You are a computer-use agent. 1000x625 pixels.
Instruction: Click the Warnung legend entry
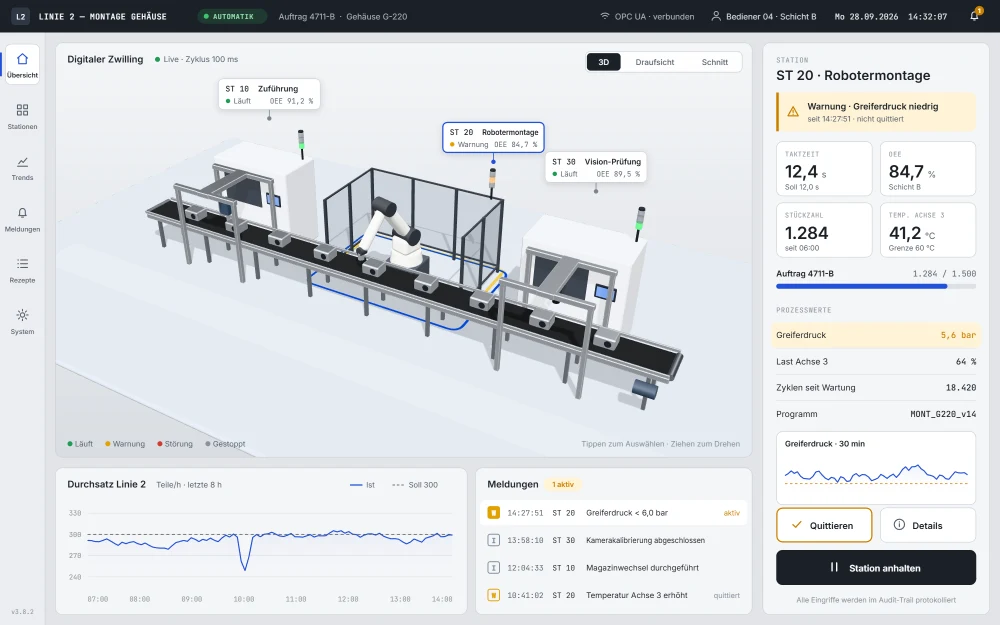click(x=125, y=444)
